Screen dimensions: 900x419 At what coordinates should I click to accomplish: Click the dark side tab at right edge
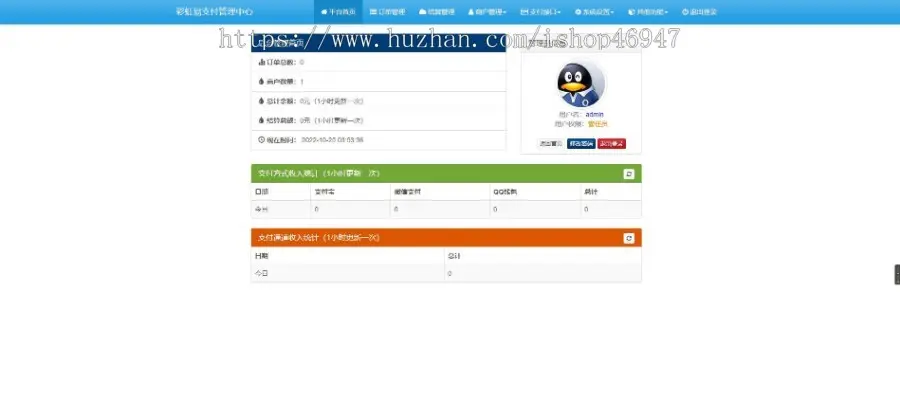click(x=897, y=274)
